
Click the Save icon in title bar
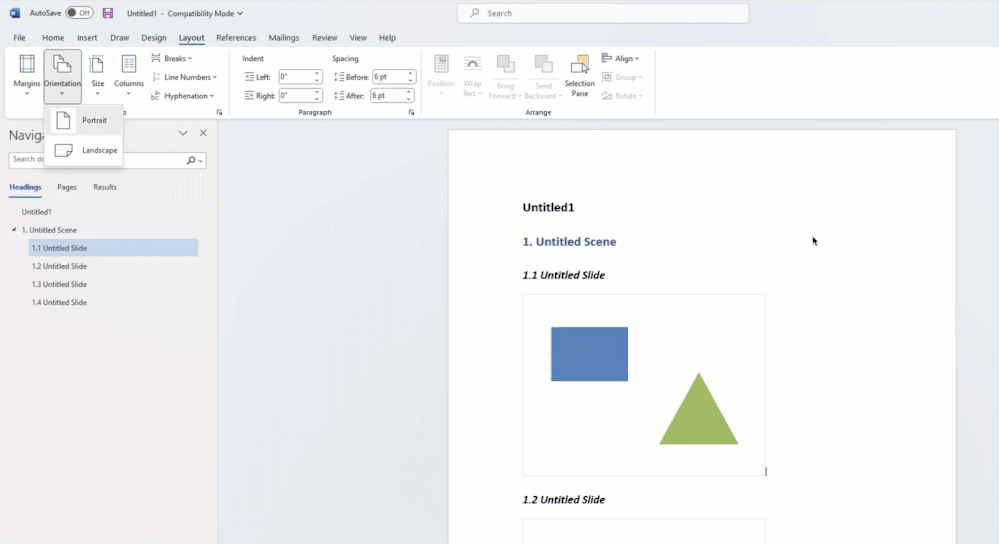click(108, 13)
